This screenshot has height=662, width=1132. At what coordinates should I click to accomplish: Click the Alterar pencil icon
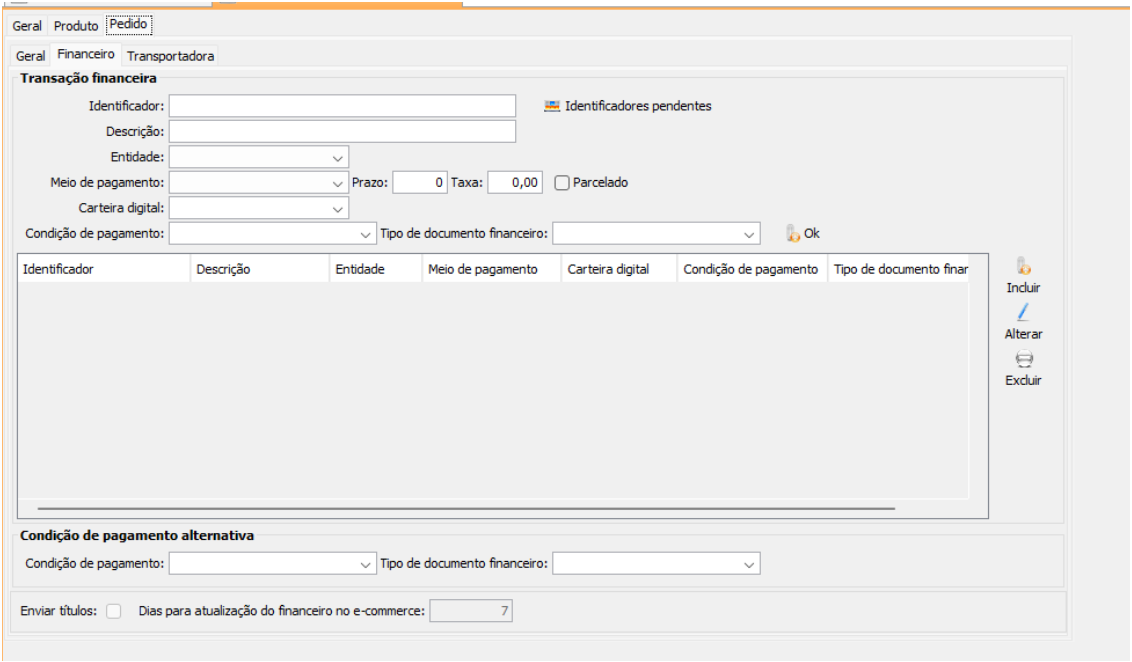click(x=1023, y=313)
